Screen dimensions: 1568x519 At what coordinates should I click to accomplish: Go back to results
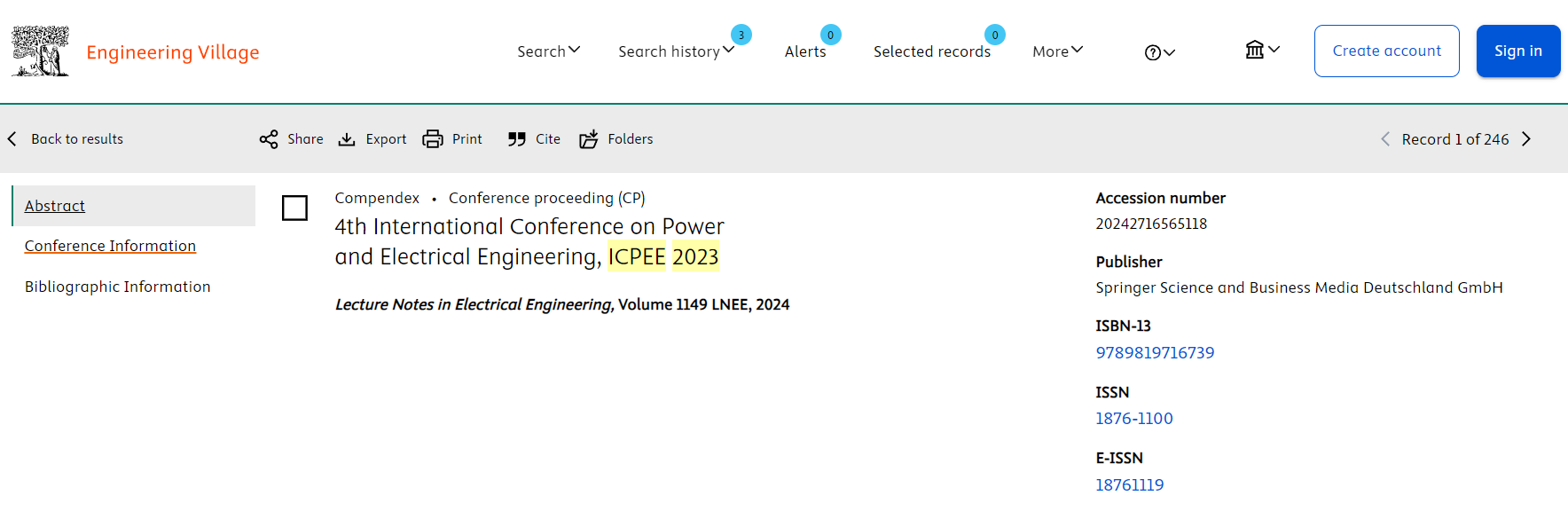(x=66, y=139)
